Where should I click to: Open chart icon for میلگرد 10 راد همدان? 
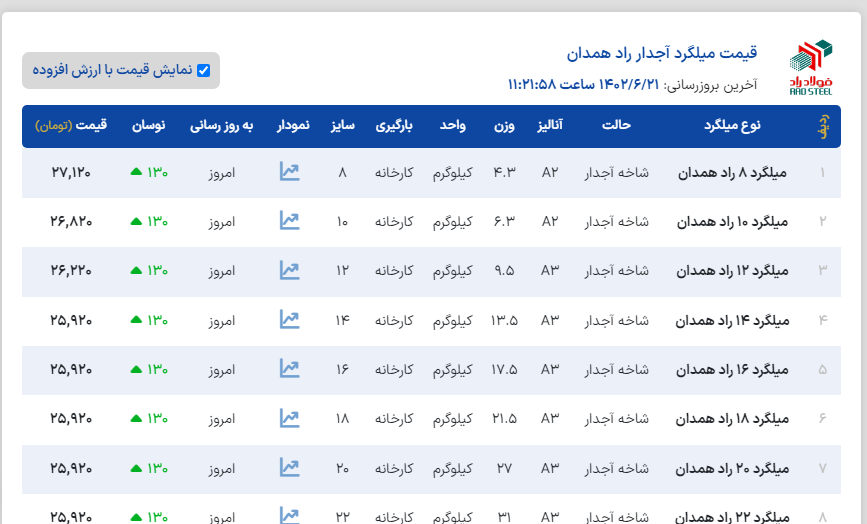(289, 221)
